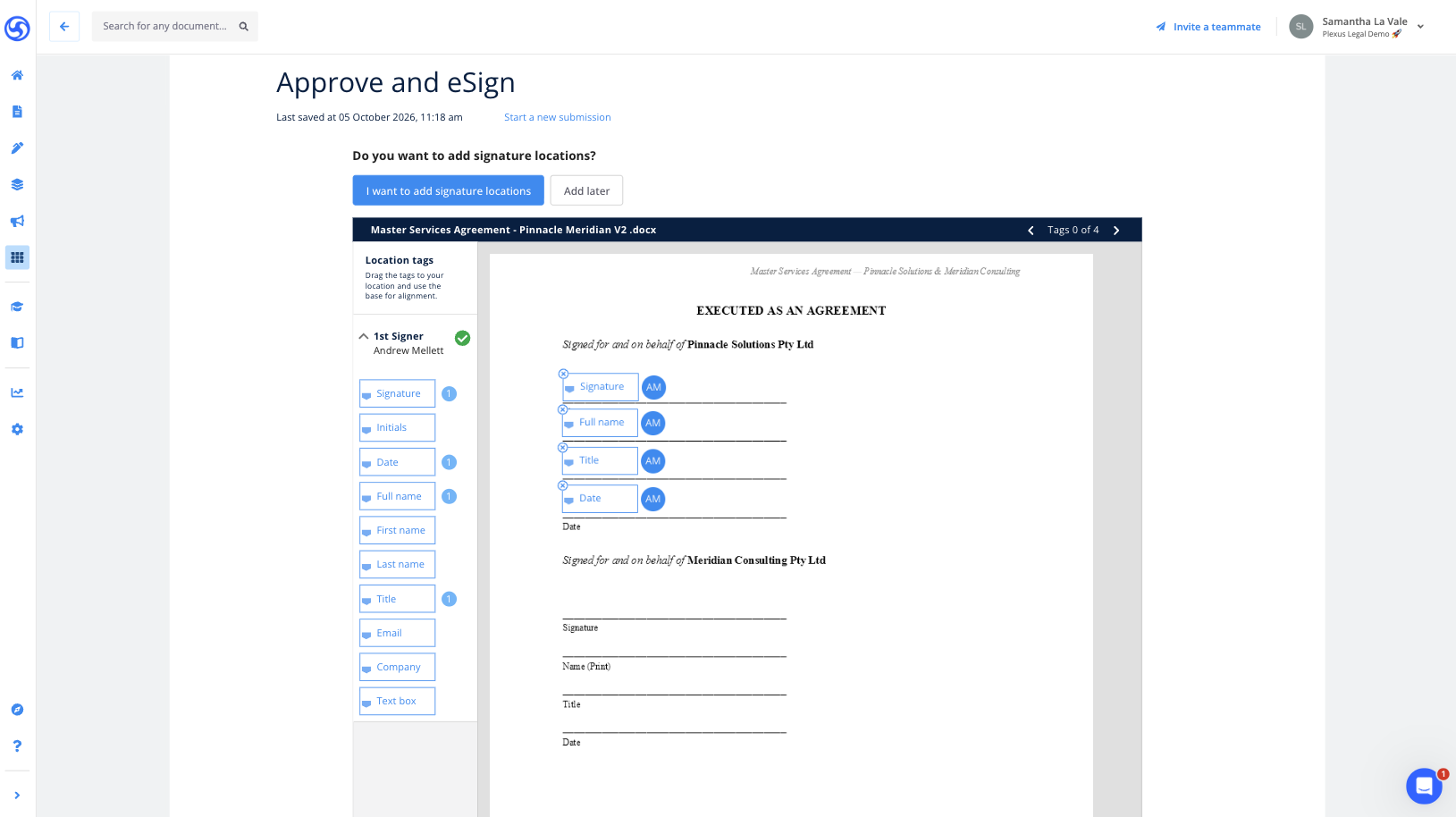
Task: Click the SL user avatar
Action: [x=1300, y=27]
